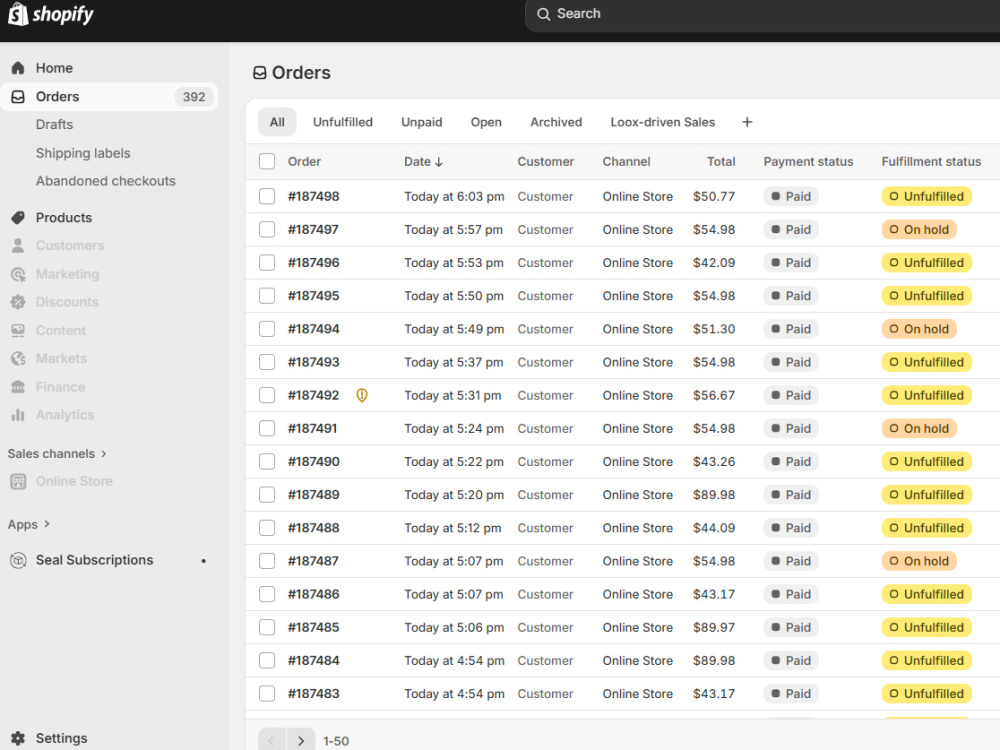The height and width of the screenshot is (750, 1000).
Task: Check the box for order #187483
Action: coord(267,694)
